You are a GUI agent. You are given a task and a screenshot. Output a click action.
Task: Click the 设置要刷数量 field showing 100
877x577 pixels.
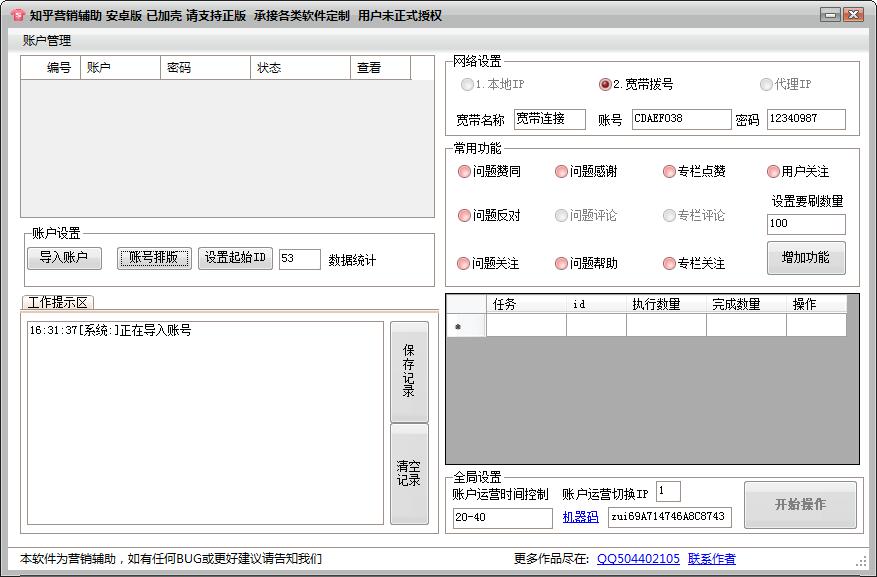coord(806,224)
